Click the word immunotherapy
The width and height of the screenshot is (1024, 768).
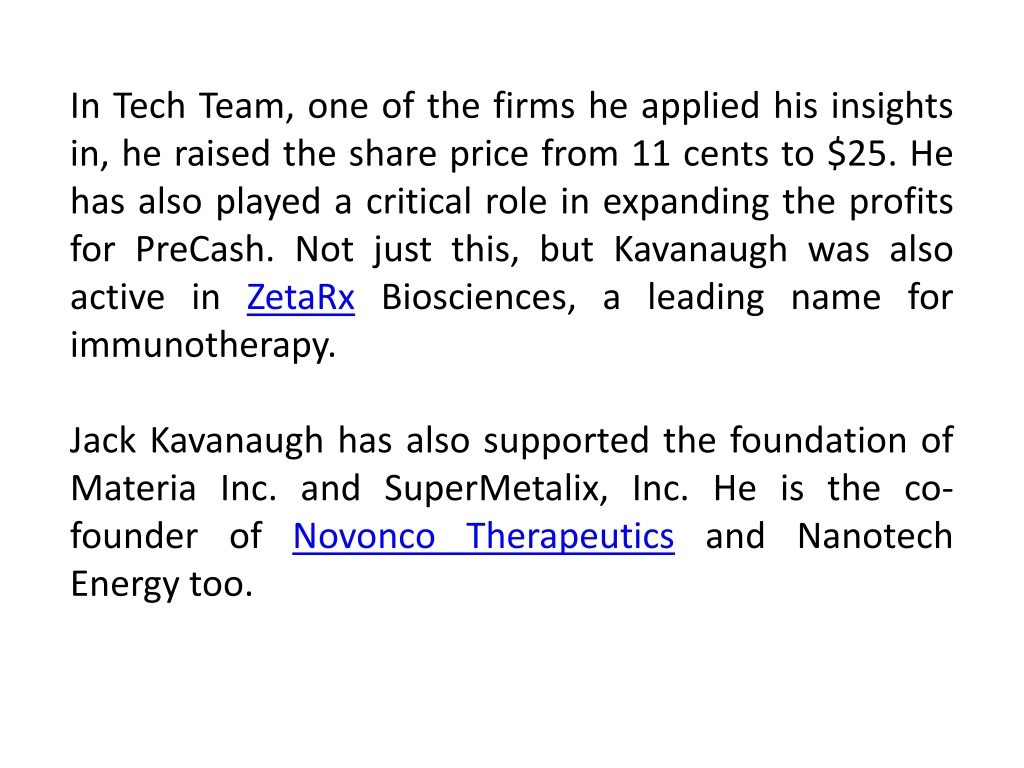(202, 346)
